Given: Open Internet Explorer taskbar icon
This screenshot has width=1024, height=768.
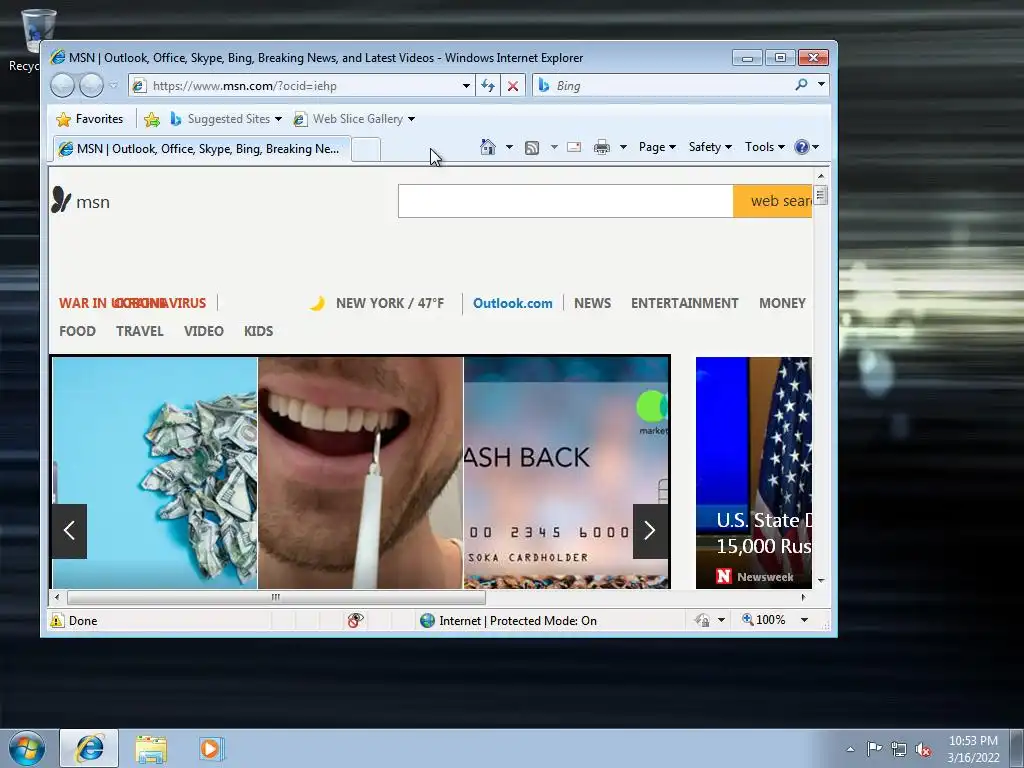Looking at the screenshot, I should (89, 748).
